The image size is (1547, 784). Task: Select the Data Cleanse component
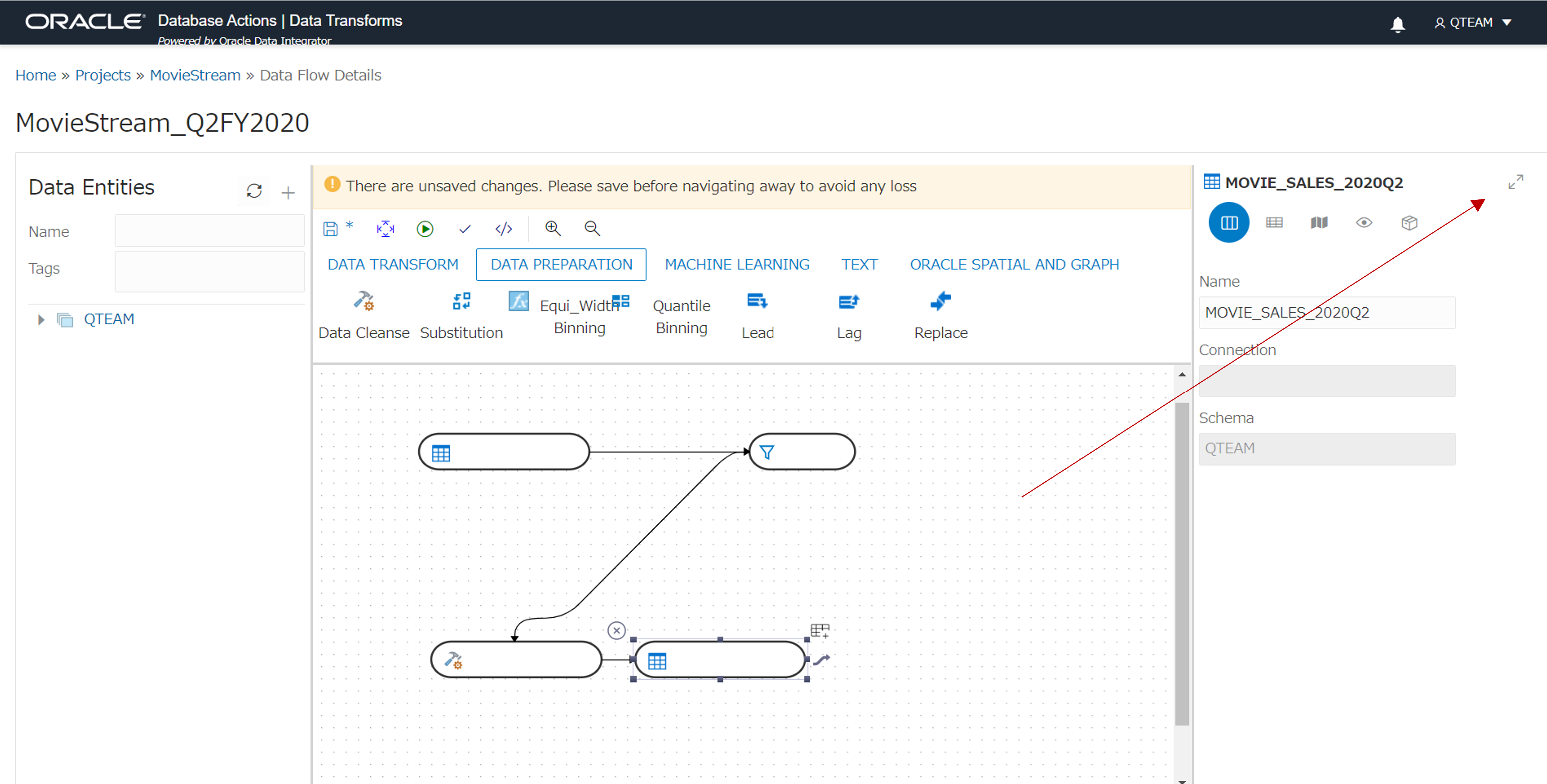point(363,301)
